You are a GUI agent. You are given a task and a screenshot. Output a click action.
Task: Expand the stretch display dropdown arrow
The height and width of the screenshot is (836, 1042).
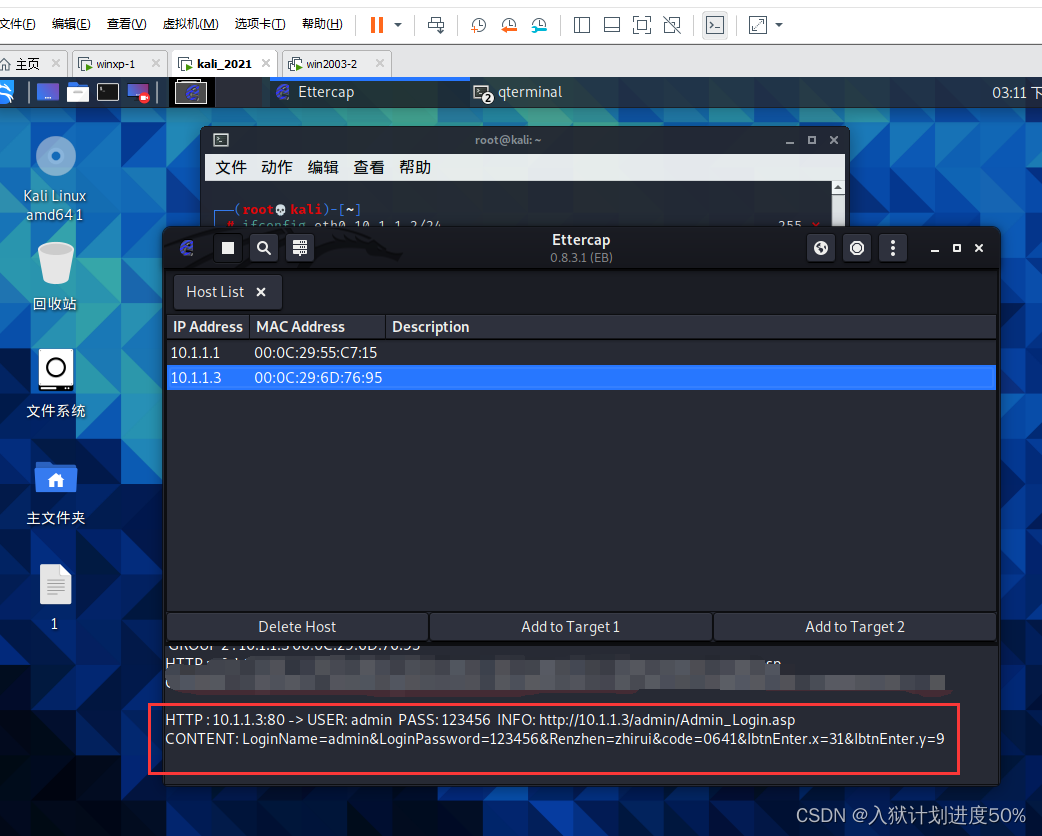(779, 25)
